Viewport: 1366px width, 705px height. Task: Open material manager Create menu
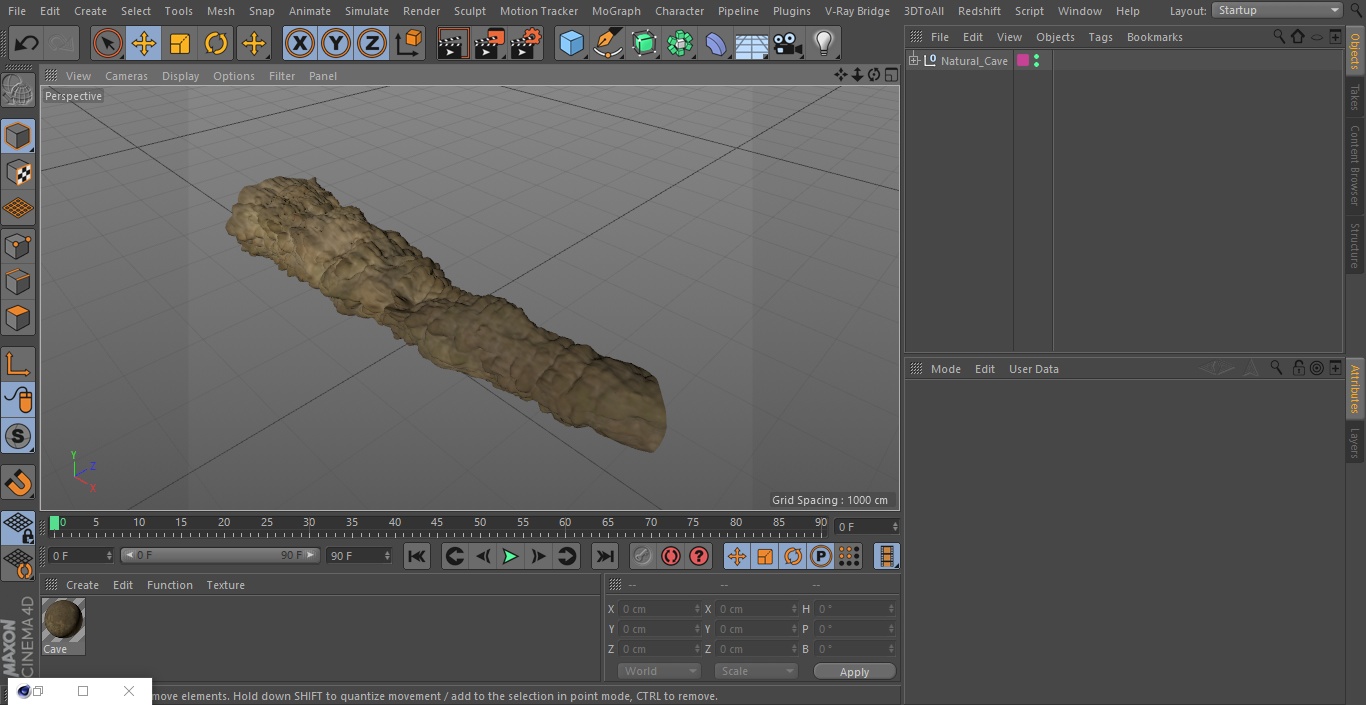(82, 585)
